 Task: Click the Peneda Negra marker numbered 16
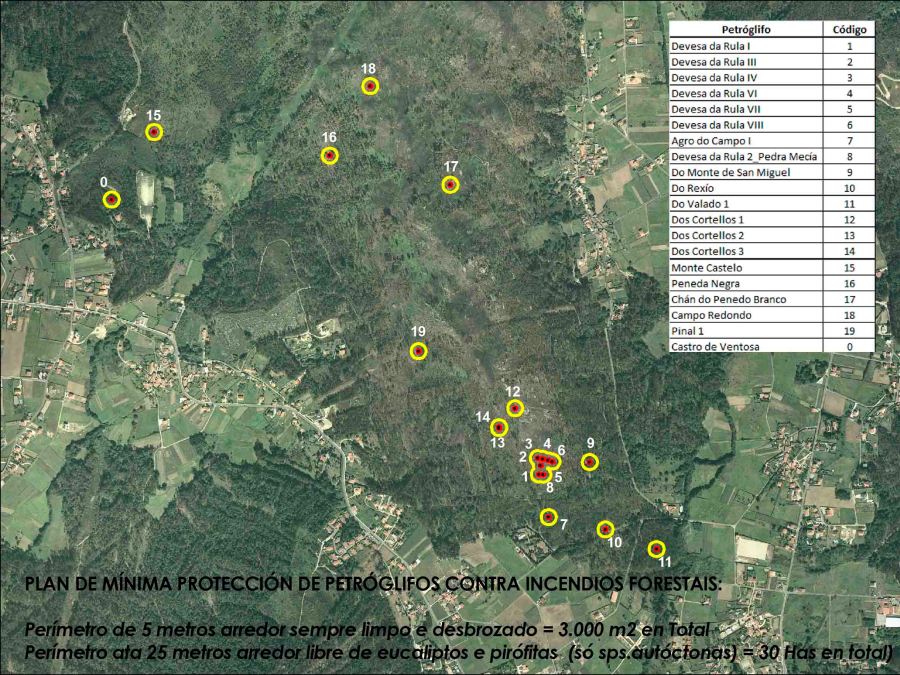[x=328, y=156]
